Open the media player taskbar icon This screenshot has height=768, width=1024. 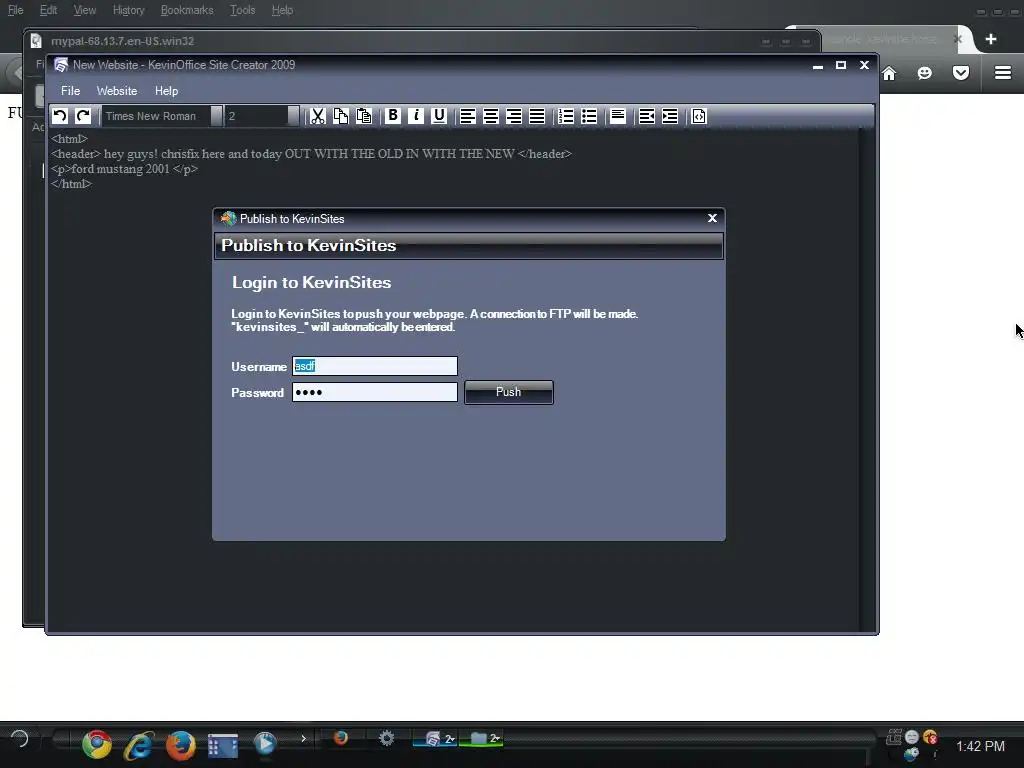click(x=264, y=744)
